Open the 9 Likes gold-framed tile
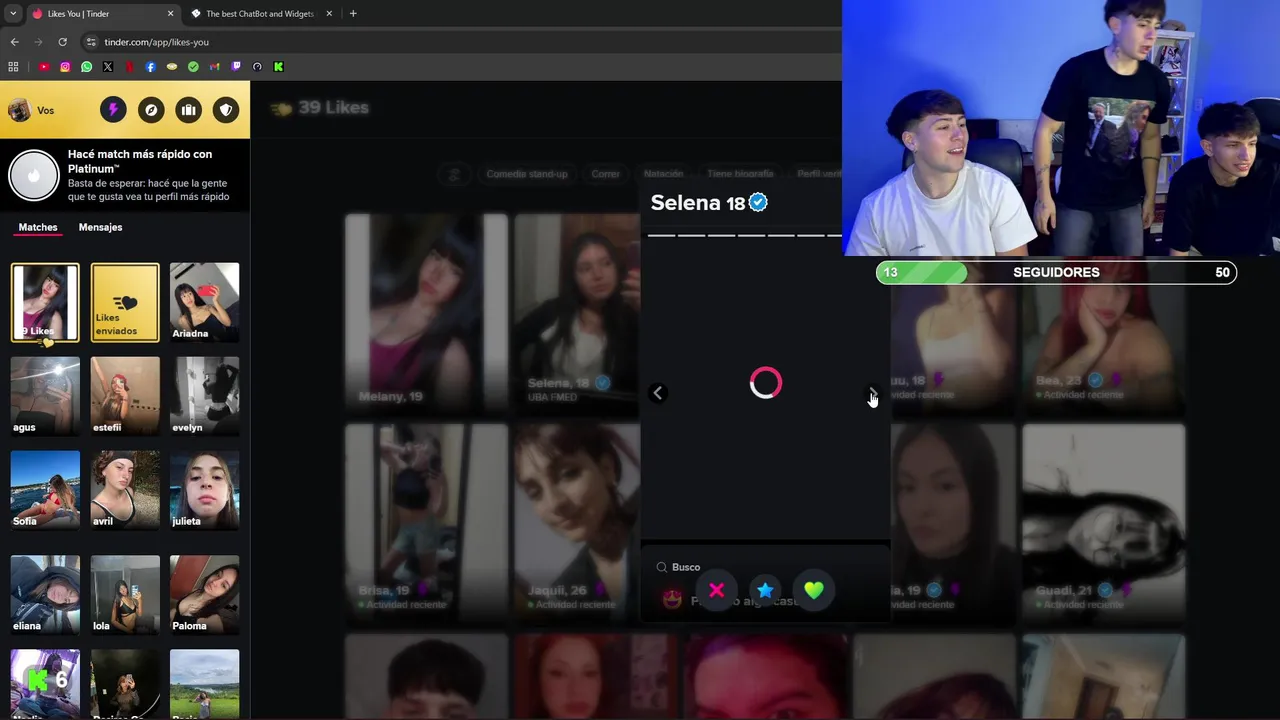The width and height of the screenshot is (1280, 720). tap(45, 303)
